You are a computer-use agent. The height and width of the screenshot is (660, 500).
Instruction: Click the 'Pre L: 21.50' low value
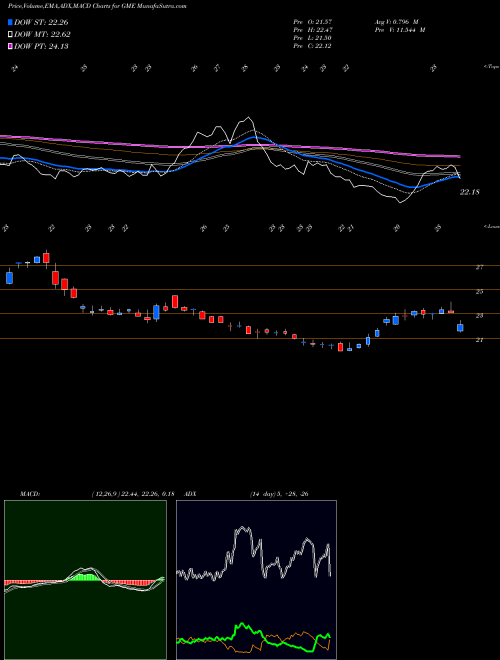tap(313, 38)
